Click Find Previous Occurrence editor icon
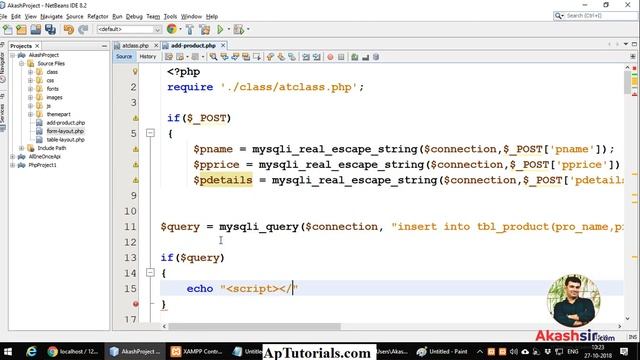640x360 pixels. (x=224, y=57)
